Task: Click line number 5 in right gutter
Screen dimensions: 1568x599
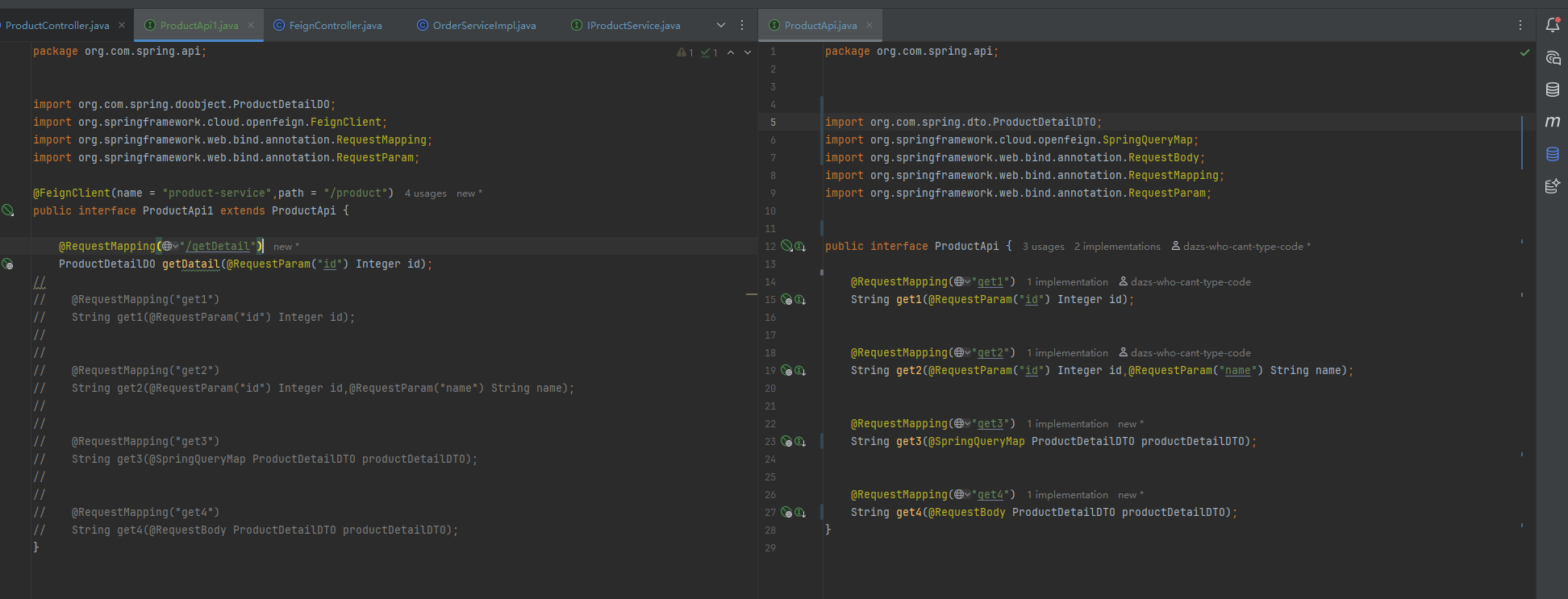Action: (773, 123)
